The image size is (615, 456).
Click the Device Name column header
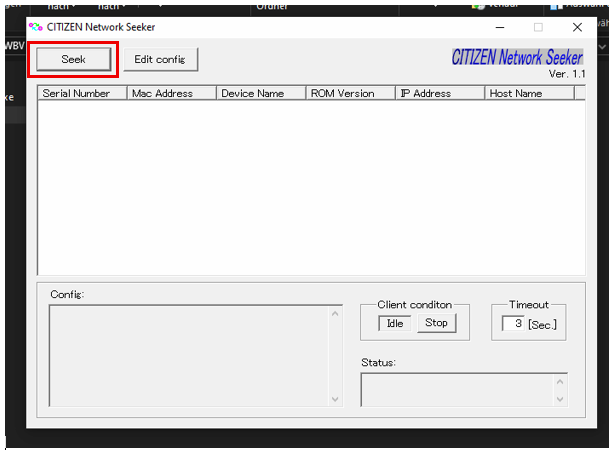pos(261,93)
